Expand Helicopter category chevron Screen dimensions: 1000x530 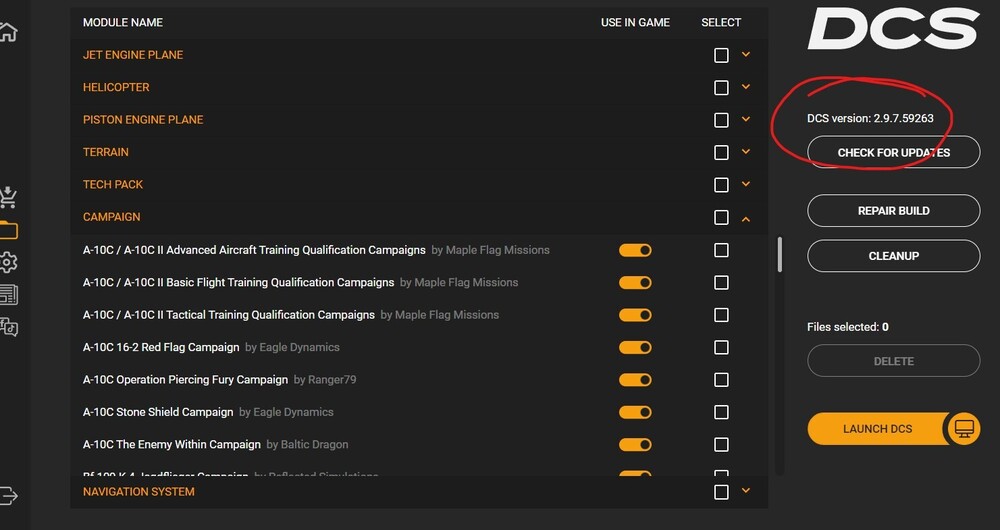coord(746,87)
